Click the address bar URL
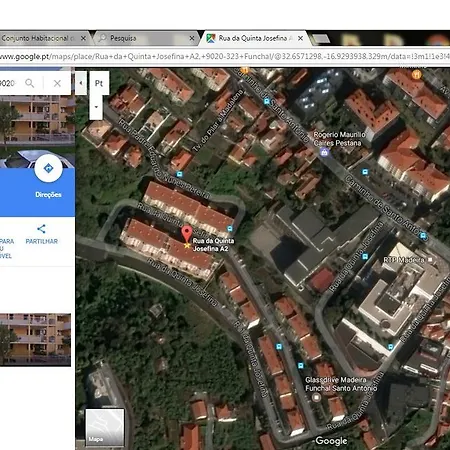The image size is (450, 450). [x=225, y=56]
